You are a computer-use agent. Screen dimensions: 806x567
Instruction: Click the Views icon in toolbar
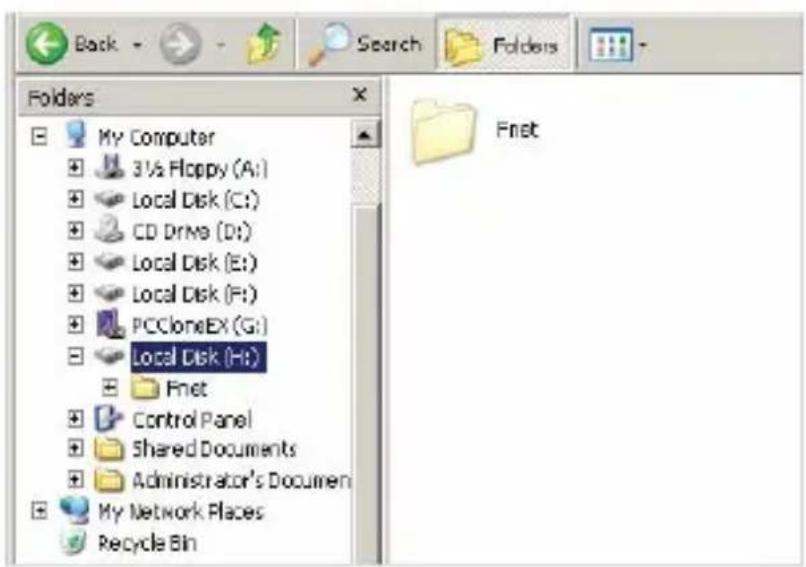[x=611, y=46]
